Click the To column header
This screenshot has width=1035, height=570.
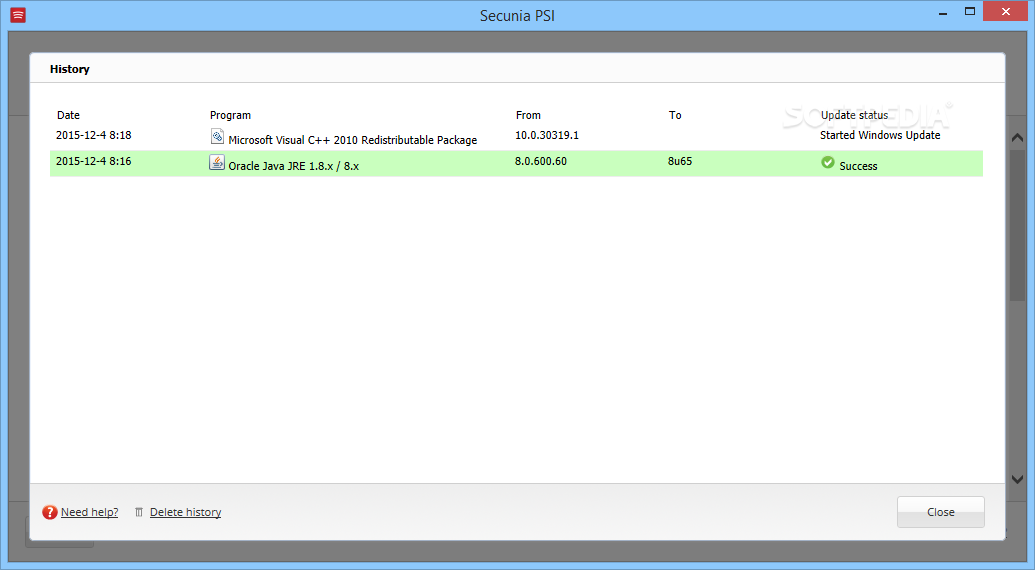click(675, 115)
